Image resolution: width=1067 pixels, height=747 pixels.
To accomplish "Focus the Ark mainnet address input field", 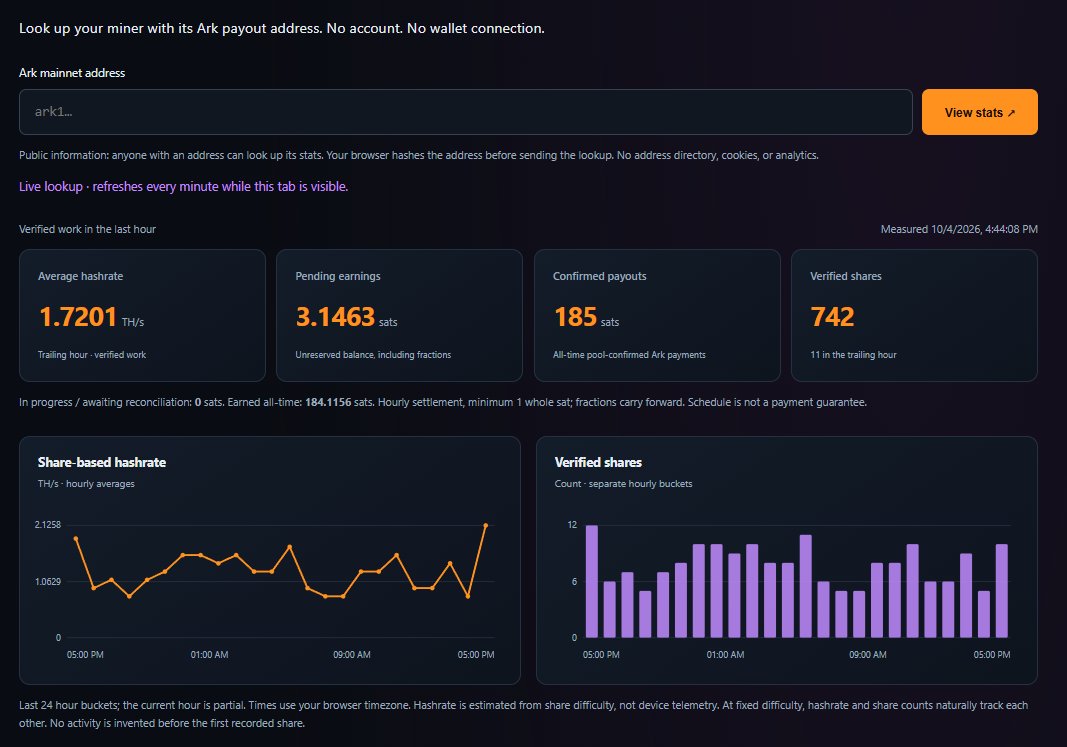I will tap(465, 112).
